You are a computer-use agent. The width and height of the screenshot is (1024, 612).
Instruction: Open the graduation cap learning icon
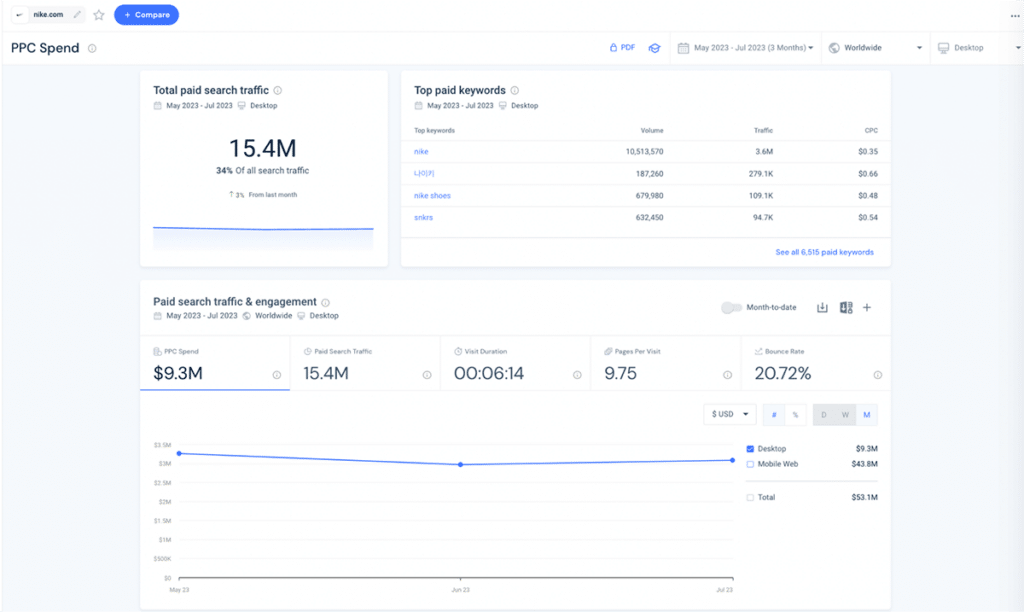pyautogui.click(x=654, y=48)
